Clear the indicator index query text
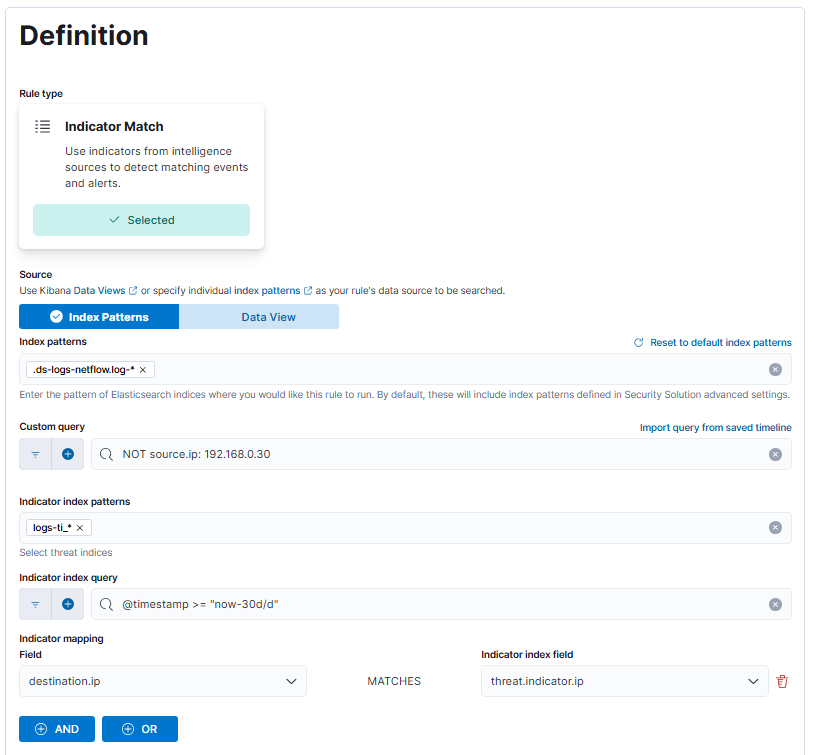Screen dimensions: 818x755 pos(775,604)
